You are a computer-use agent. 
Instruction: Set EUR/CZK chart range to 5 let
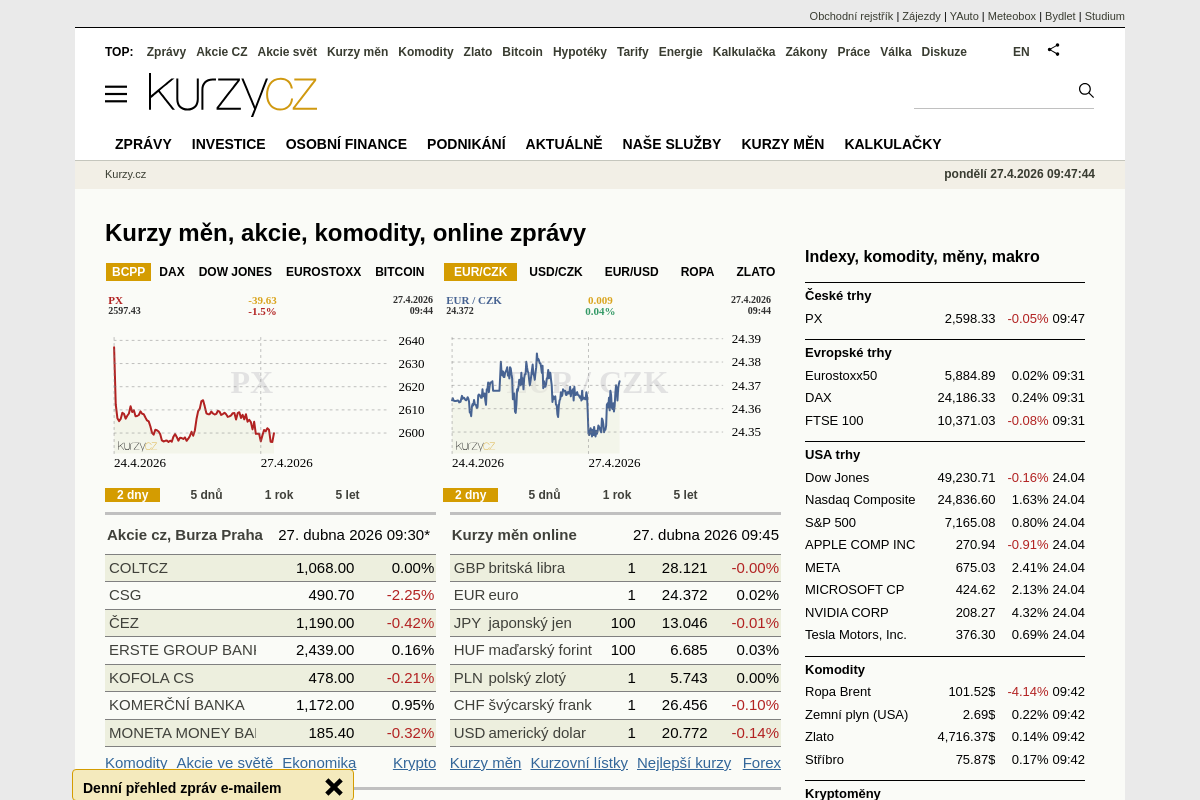pyautogui.click(x=685, y=495)
